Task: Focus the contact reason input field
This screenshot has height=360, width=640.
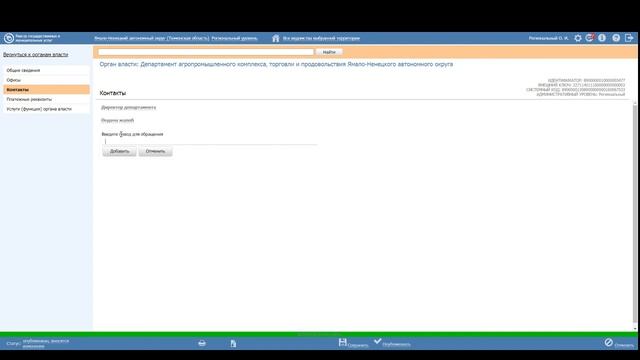Action: tap(210, 141)
